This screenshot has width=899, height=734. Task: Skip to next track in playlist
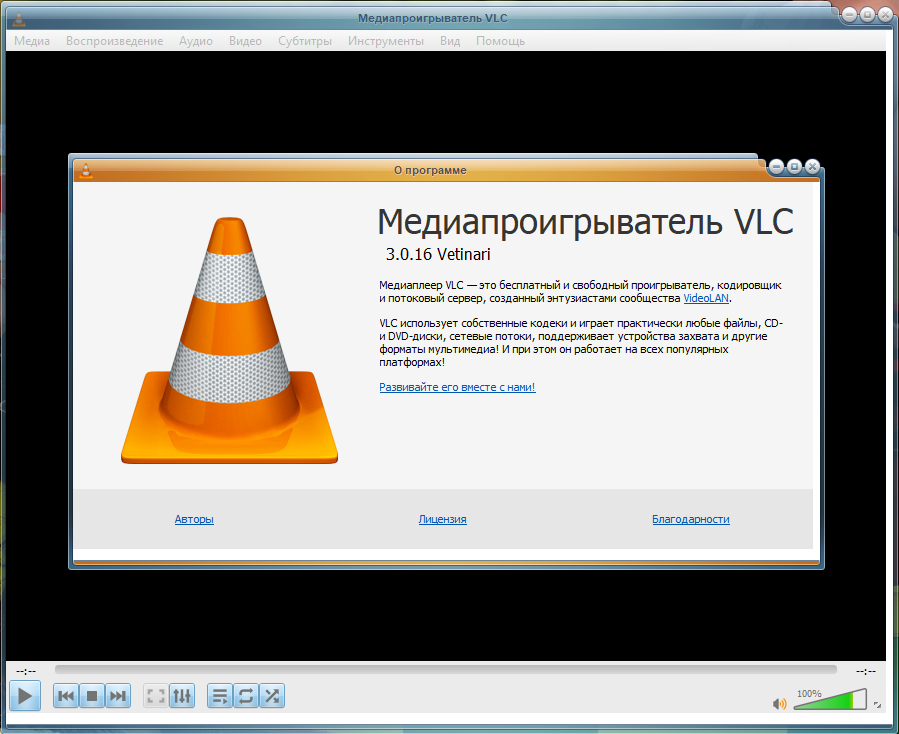click(x=118, y=696)
